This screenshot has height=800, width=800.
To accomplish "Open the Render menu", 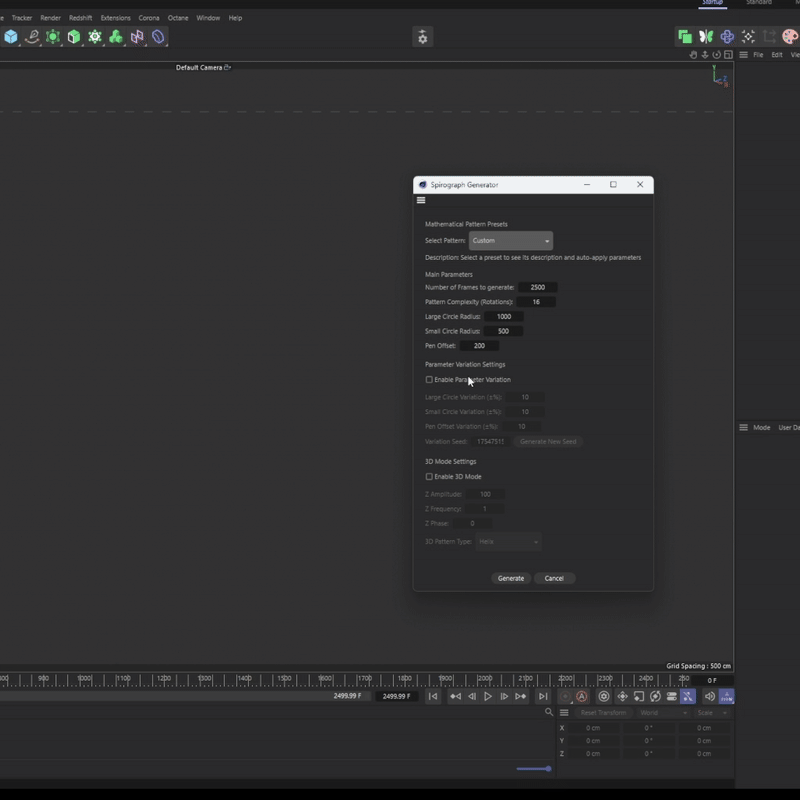I will (x=51, y=18).
